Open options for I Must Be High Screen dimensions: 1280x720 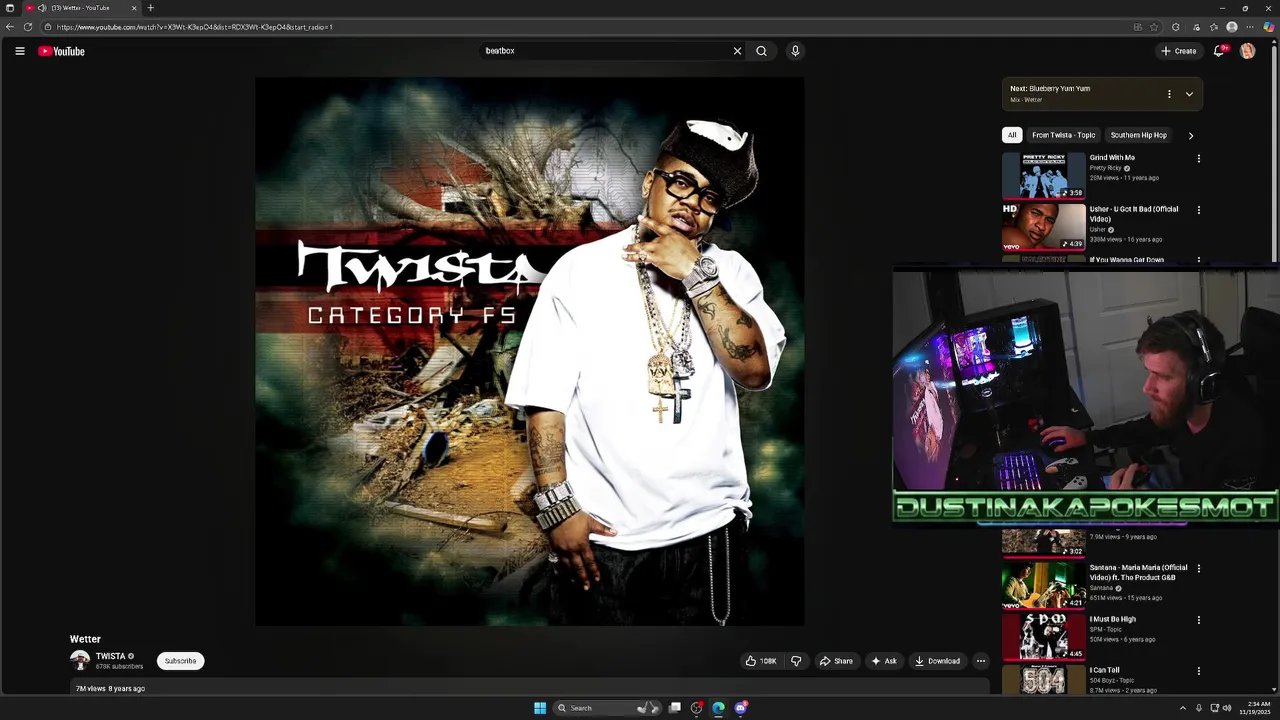coord(1199,620)
